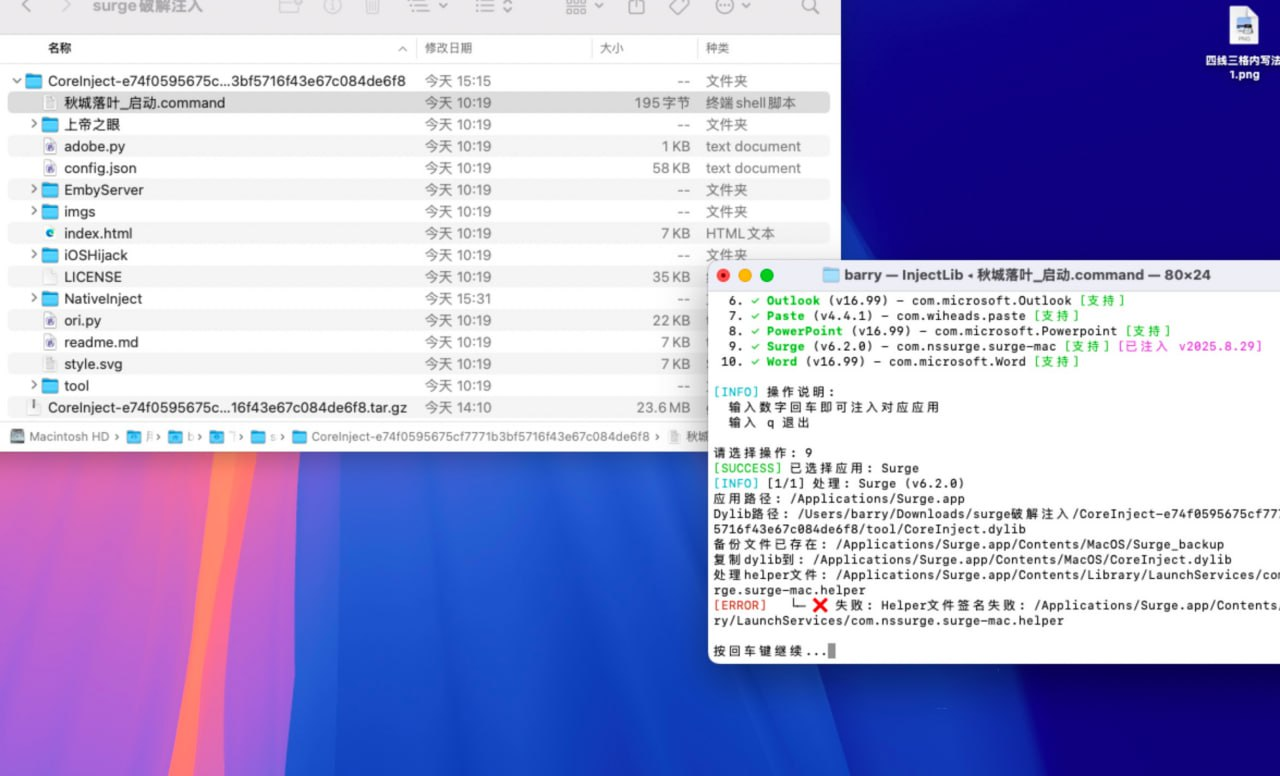
Task: Click Macintosh HD in the path bar
Action: point(60,437)
